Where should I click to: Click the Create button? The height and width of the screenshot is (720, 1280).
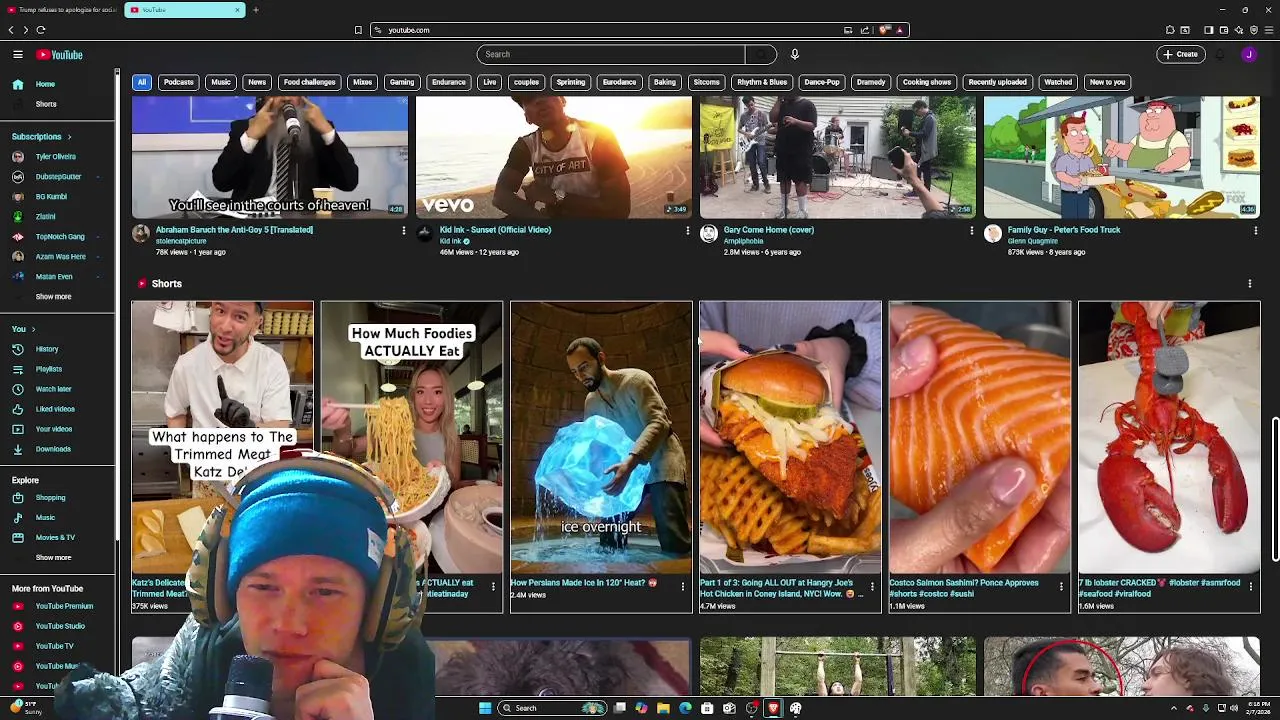pos(1181,54)
